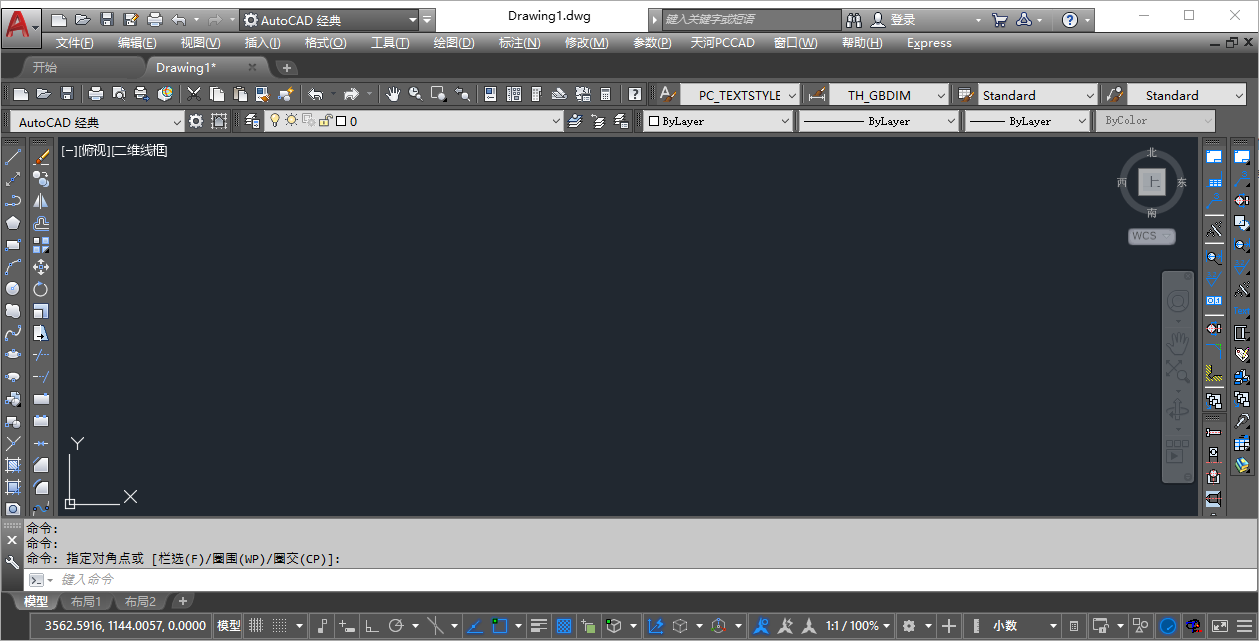Click the Plot printer icon
This screenshot has height=641, width=1259.
pyautogui.click(x=96, y=94)
